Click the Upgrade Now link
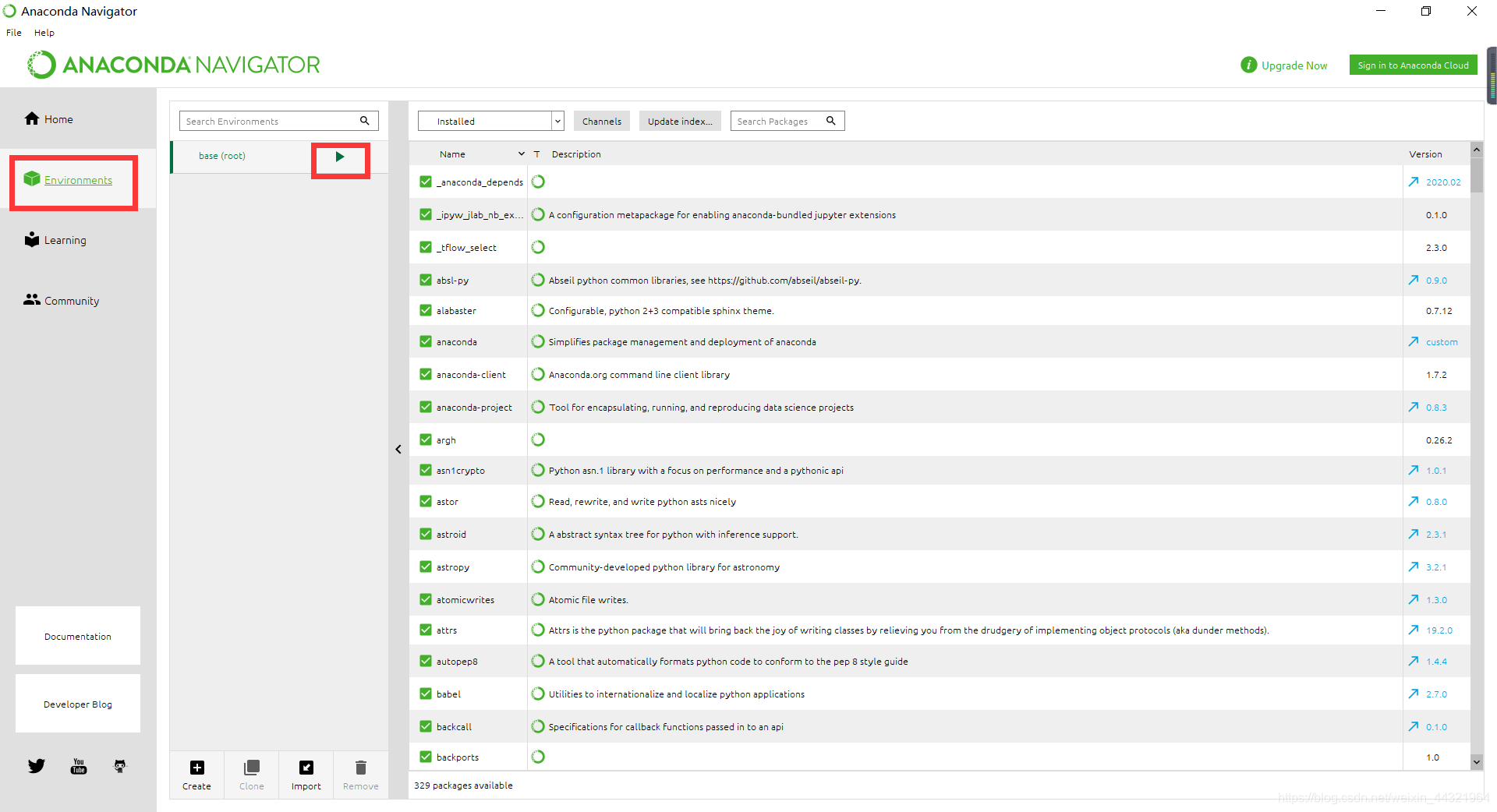This screenshot has width=1497, height=812. [x=1294, y=65]
